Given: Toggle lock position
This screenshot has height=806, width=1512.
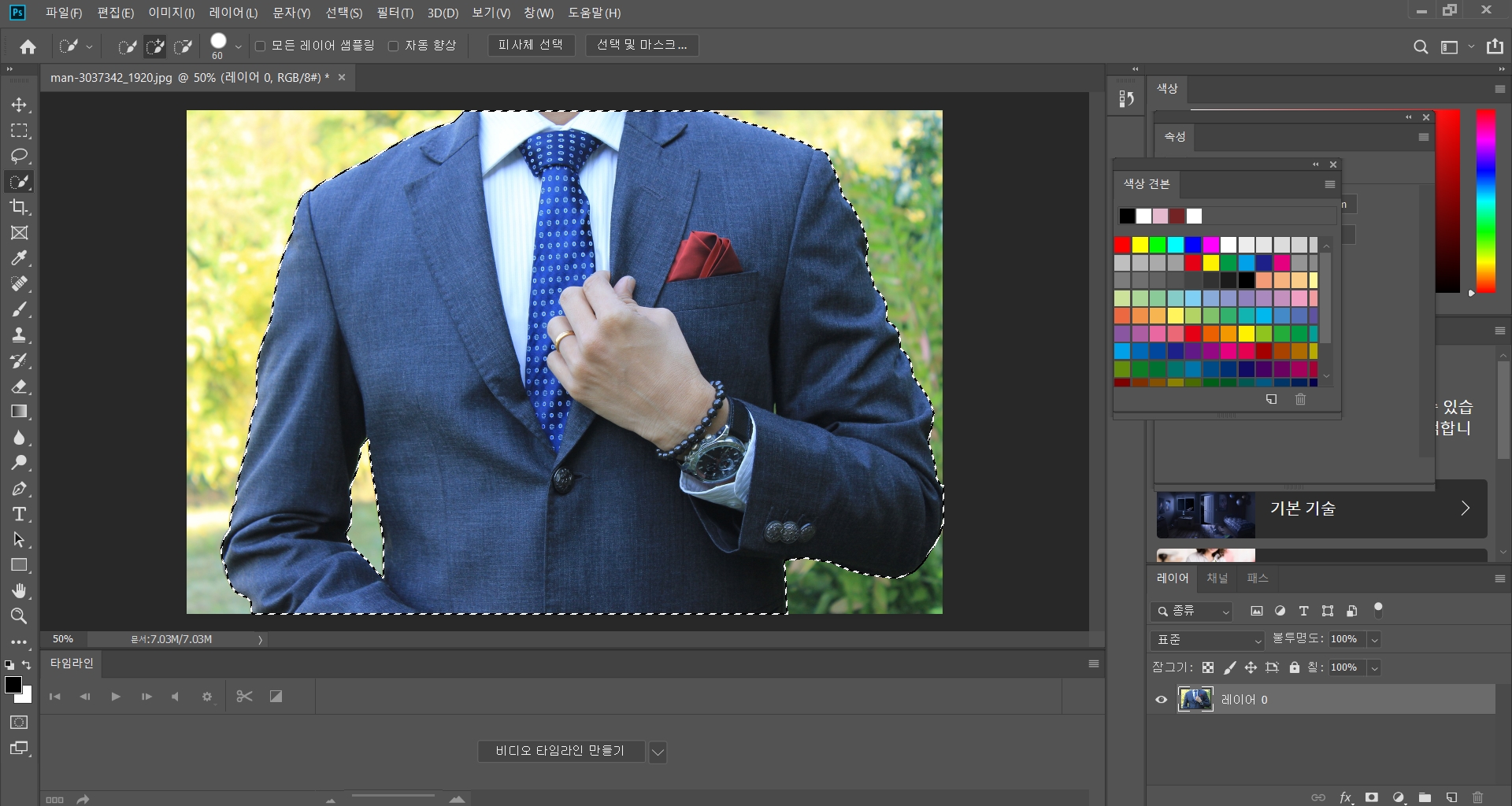Looking at the screenshot, I should [1251, 667].
